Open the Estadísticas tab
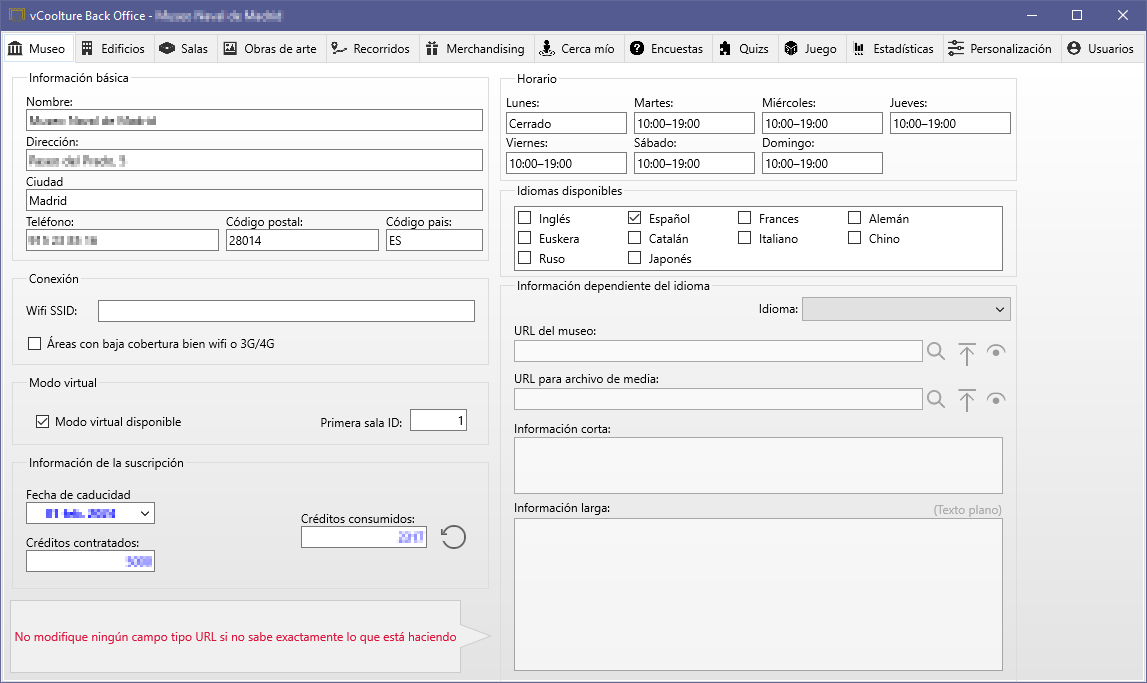 tap(894, 48)
